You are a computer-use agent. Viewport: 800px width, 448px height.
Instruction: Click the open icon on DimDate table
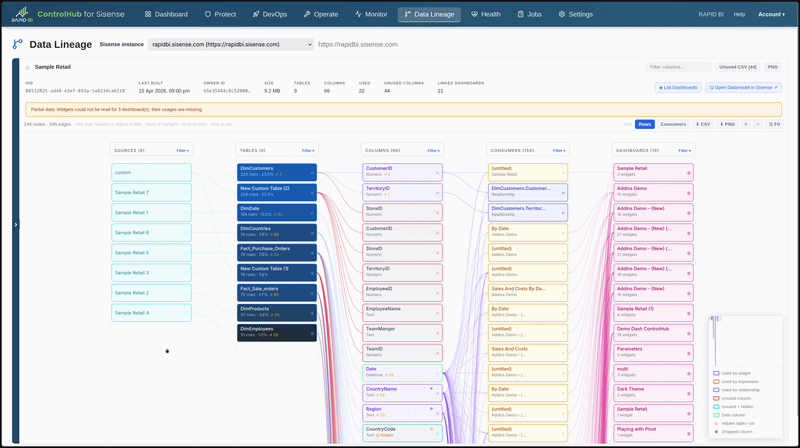[312, 213]
